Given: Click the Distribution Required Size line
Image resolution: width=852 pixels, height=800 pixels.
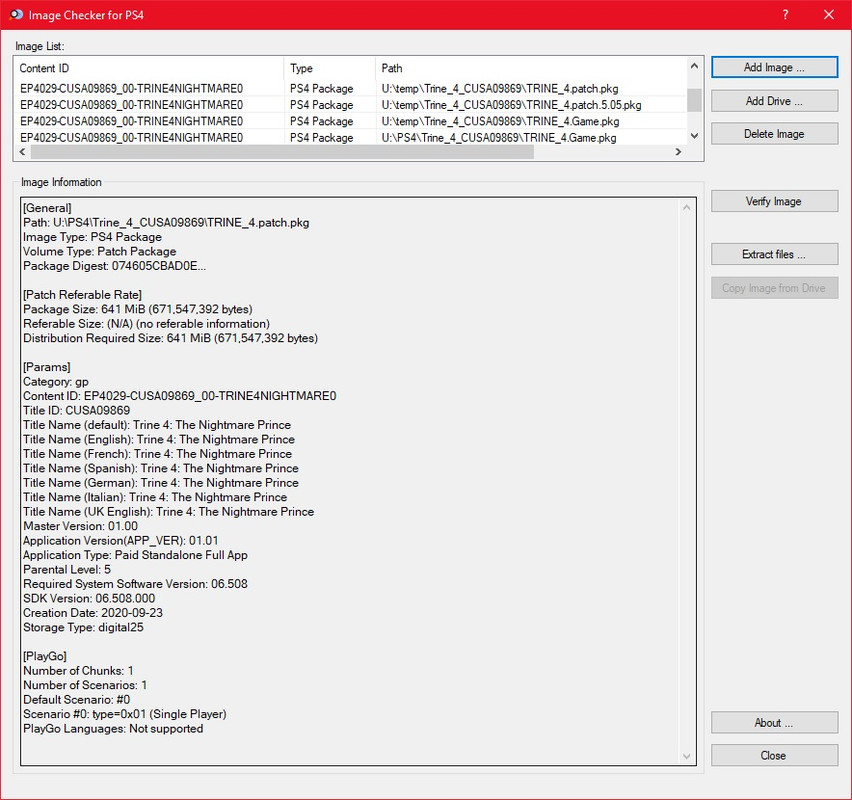Looking at the screenshot, I should (171, 339).
